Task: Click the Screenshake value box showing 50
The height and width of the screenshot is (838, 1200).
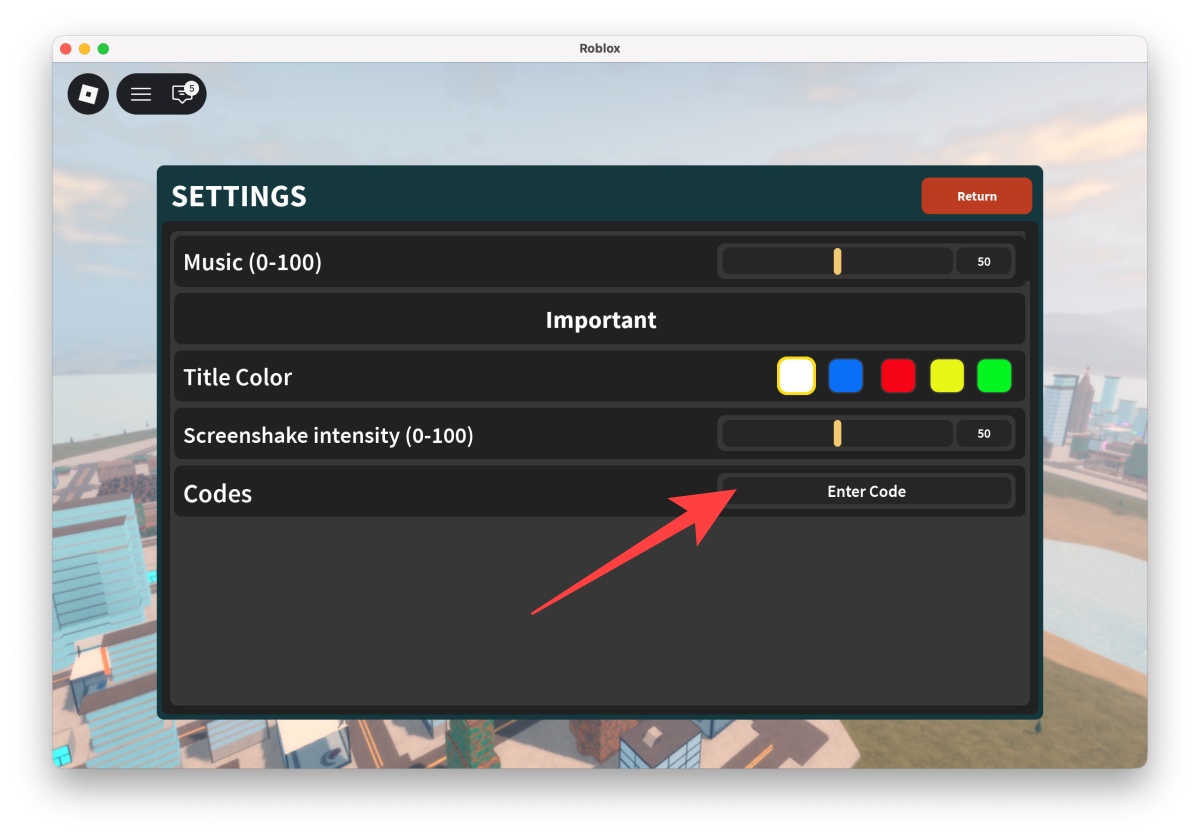Action: [984, 433]
